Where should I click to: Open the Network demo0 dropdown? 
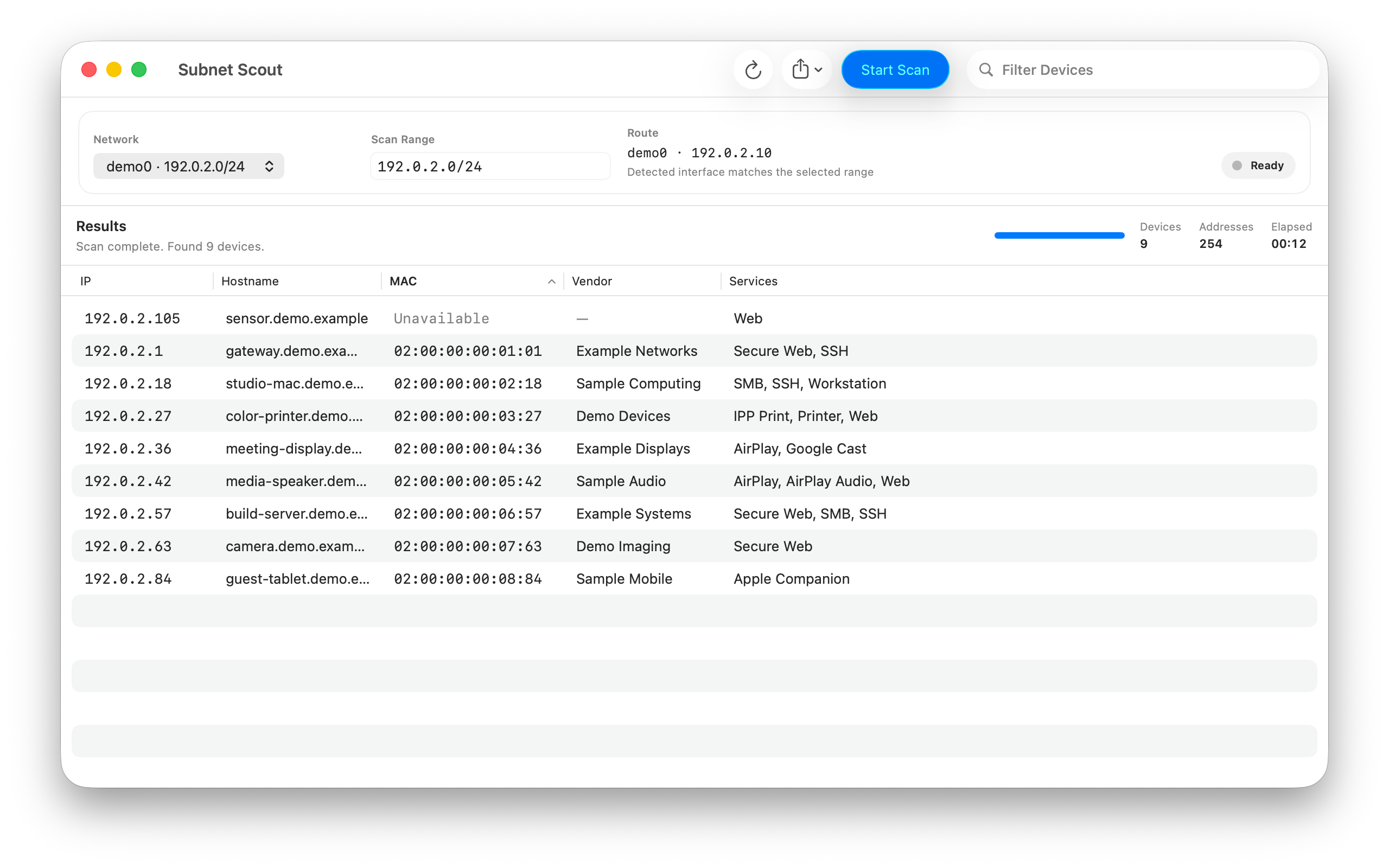(x=189, y=167)
